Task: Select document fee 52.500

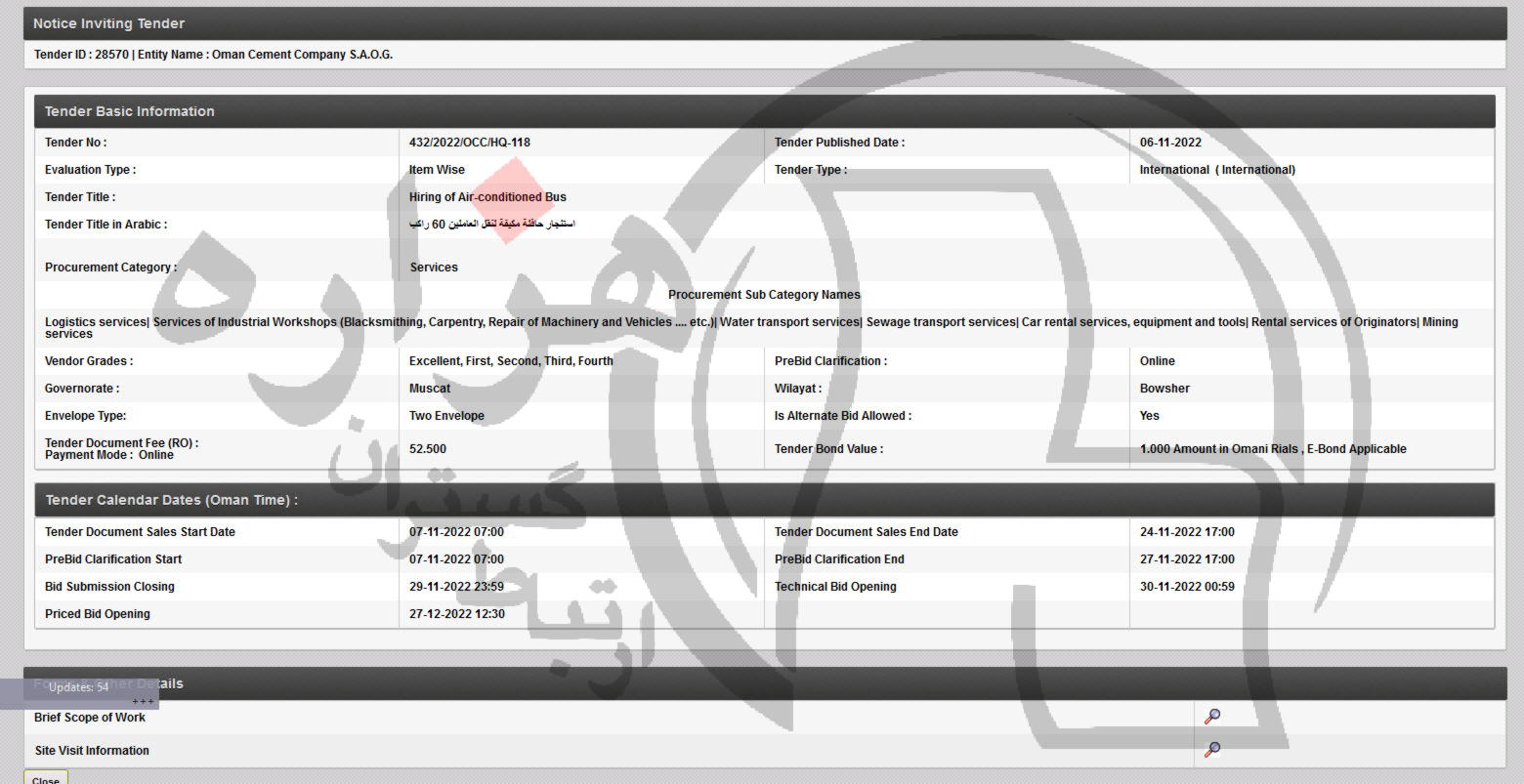Action: point(428,449)
